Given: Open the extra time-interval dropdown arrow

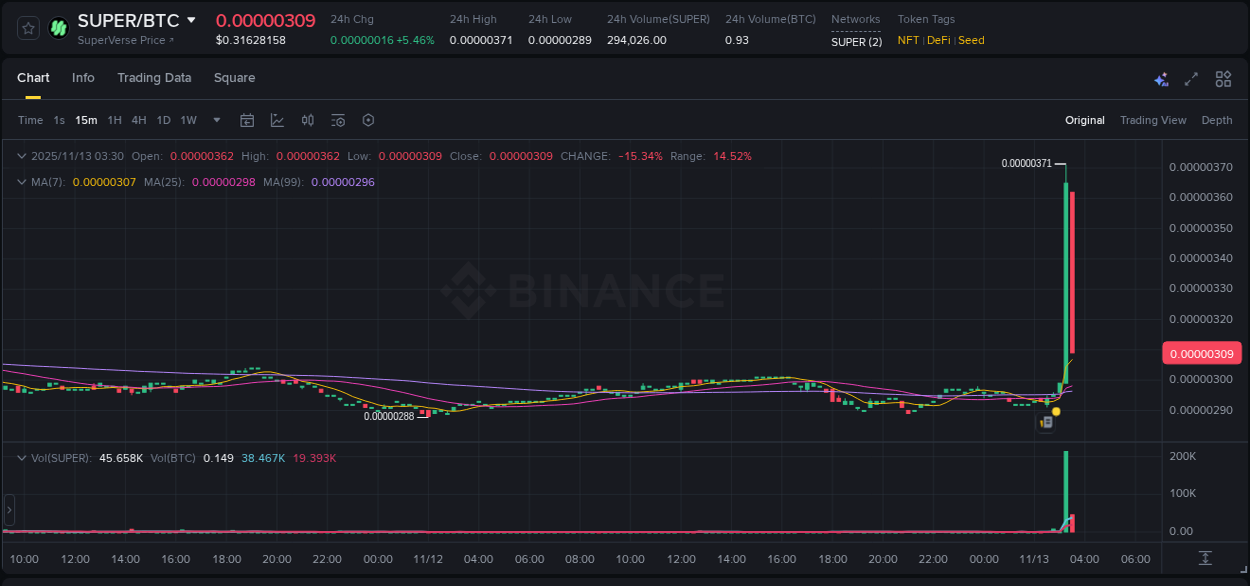Looking at the screenshot, I should pyautogui.click(x=216, y=120).
